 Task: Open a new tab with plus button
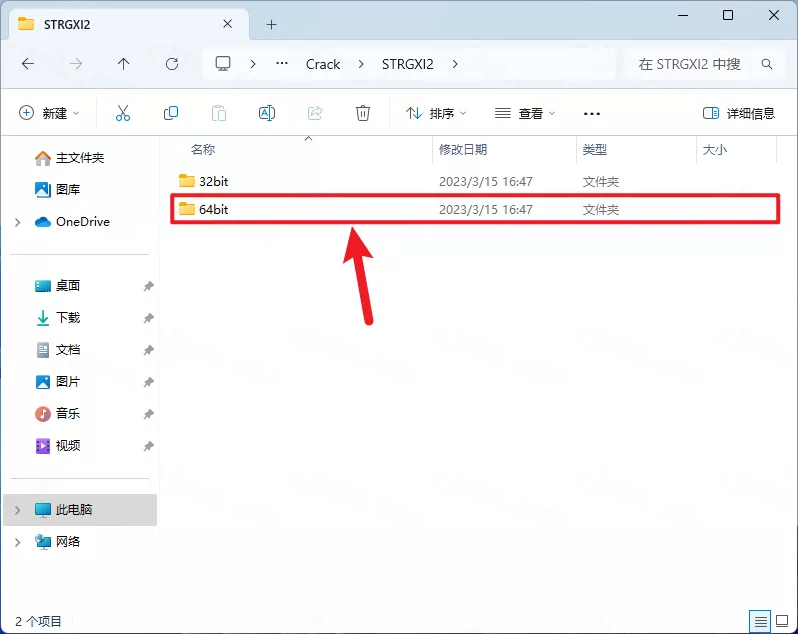(271, 24)
